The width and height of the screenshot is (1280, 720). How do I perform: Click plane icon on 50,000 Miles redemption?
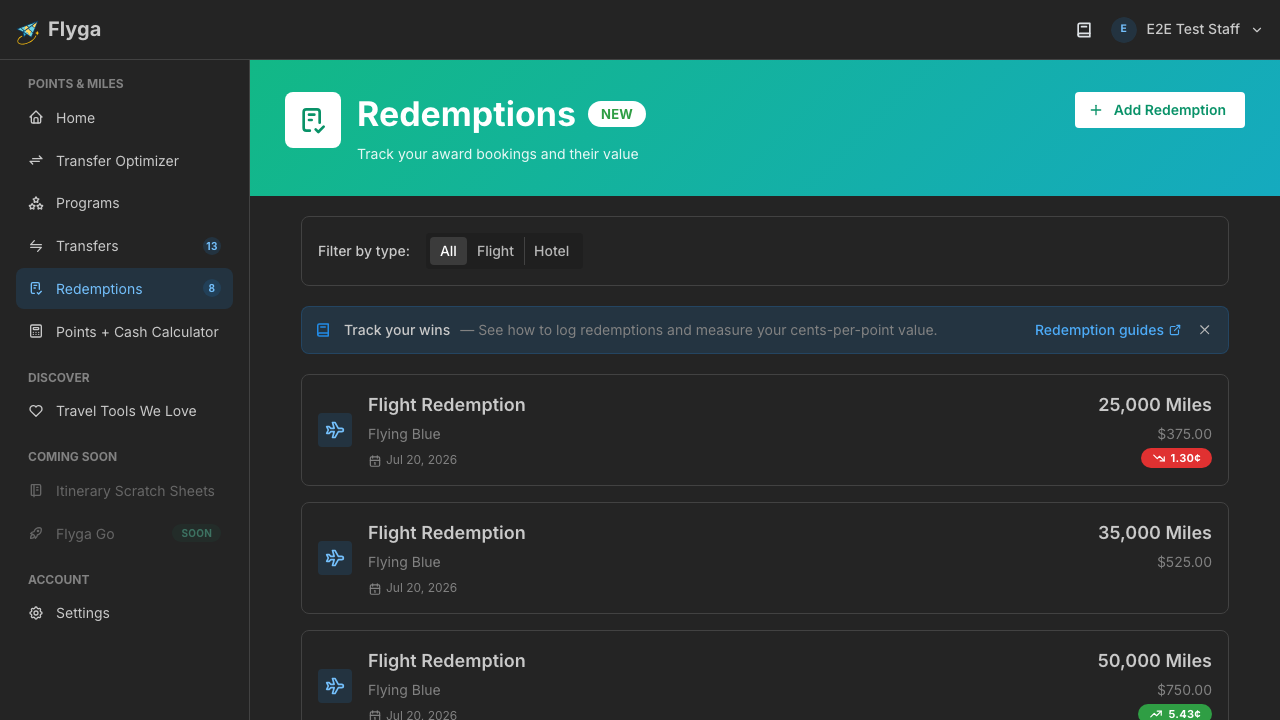click(x=335, y=686)
